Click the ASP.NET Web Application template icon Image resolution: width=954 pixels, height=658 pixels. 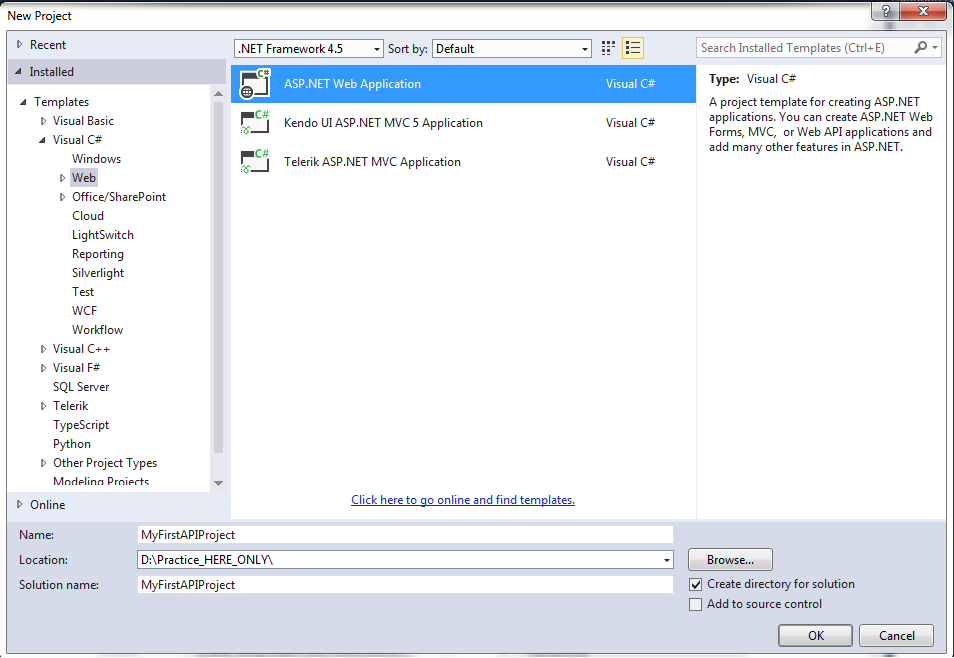255,84
